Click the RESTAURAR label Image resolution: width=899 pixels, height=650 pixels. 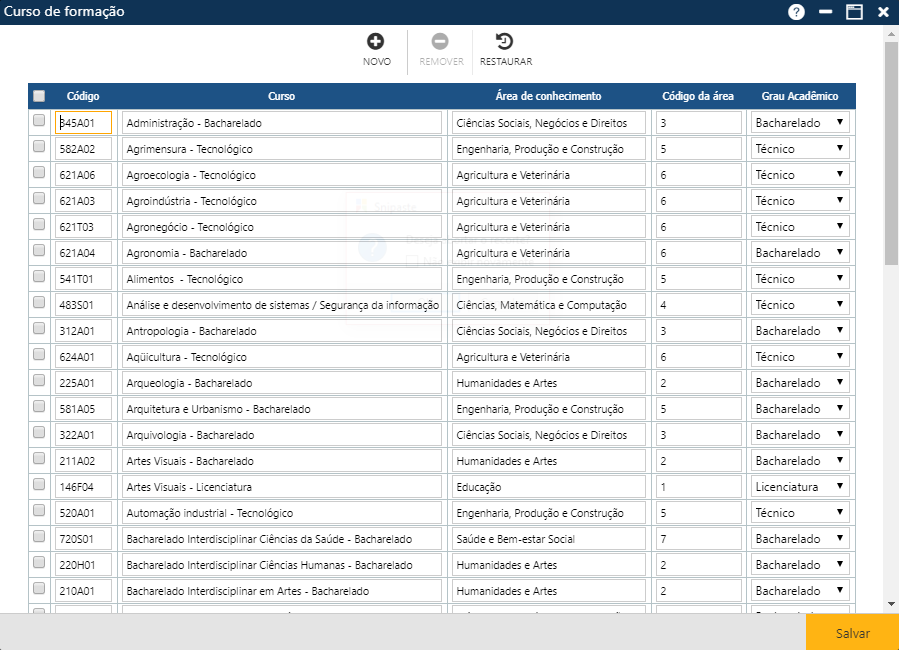coord(506,61)
